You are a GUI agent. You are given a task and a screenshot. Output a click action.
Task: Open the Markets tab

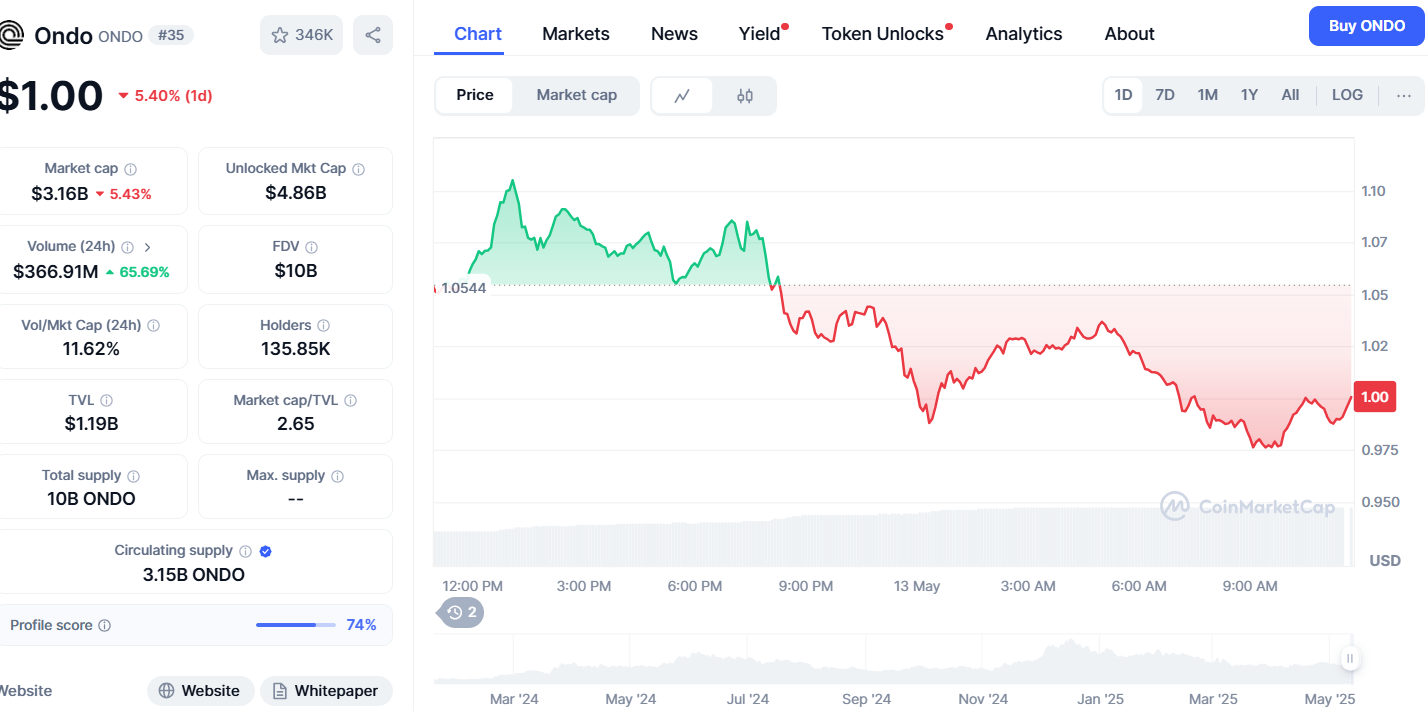(x=575, y=34)
